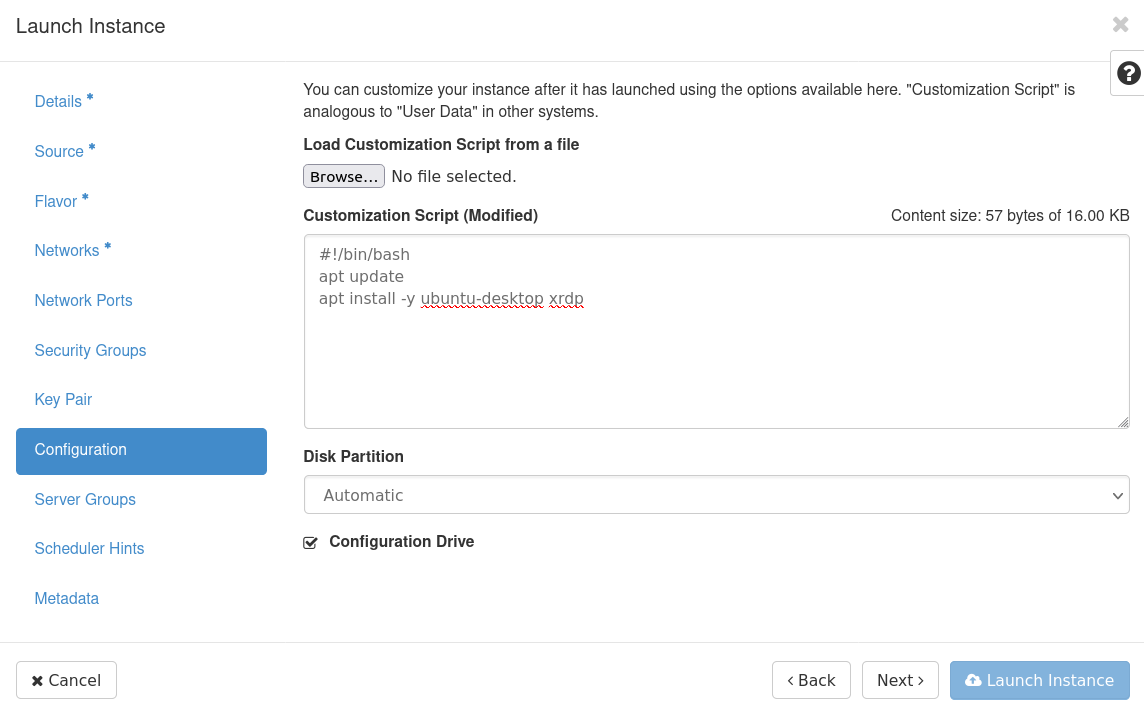This screenshot has width=1144, height=714.
Task: Switch to the Source step
Action: pyautogui.click(x=59, y=152)
